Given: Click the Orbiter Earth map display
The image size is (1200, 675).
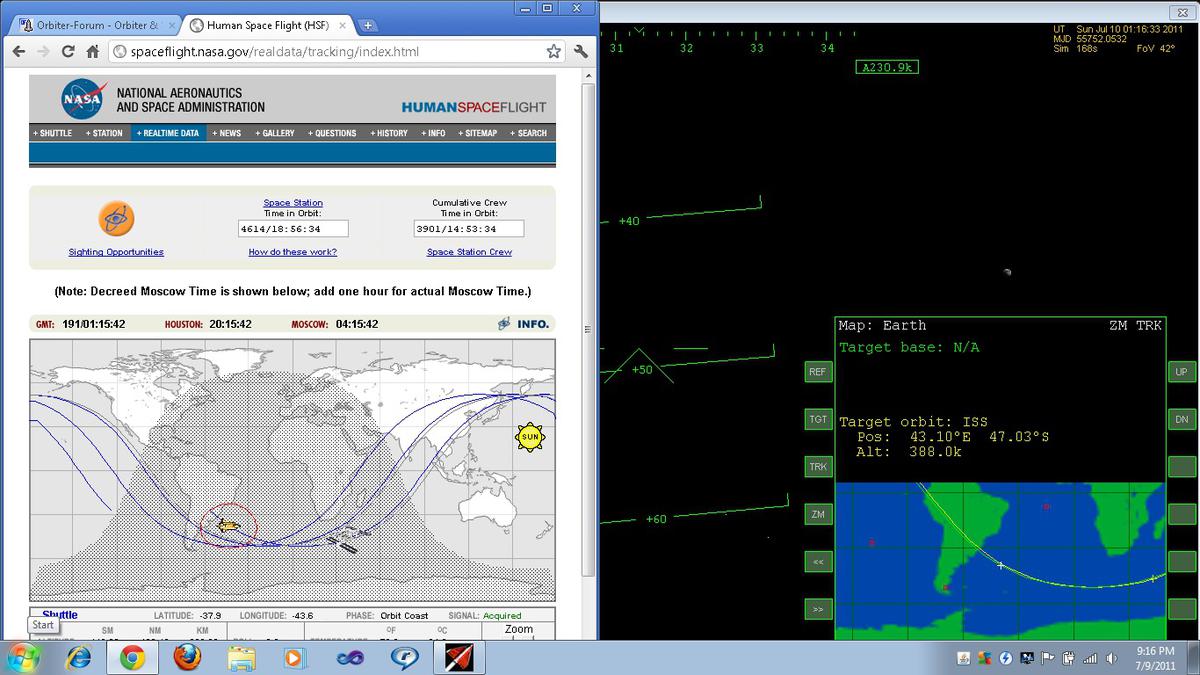Looking at the screenshot, I should [1000, 561].
